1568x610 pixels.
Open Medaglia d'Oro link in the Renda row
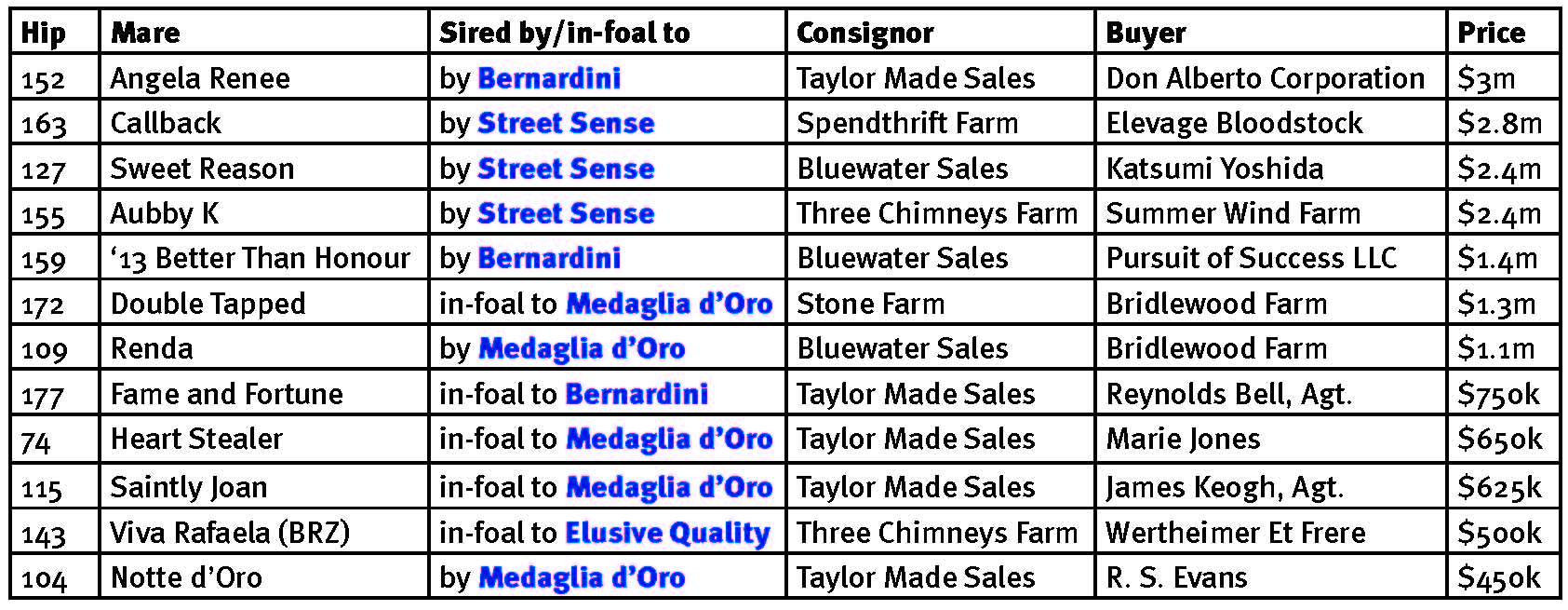pos(582,348)
